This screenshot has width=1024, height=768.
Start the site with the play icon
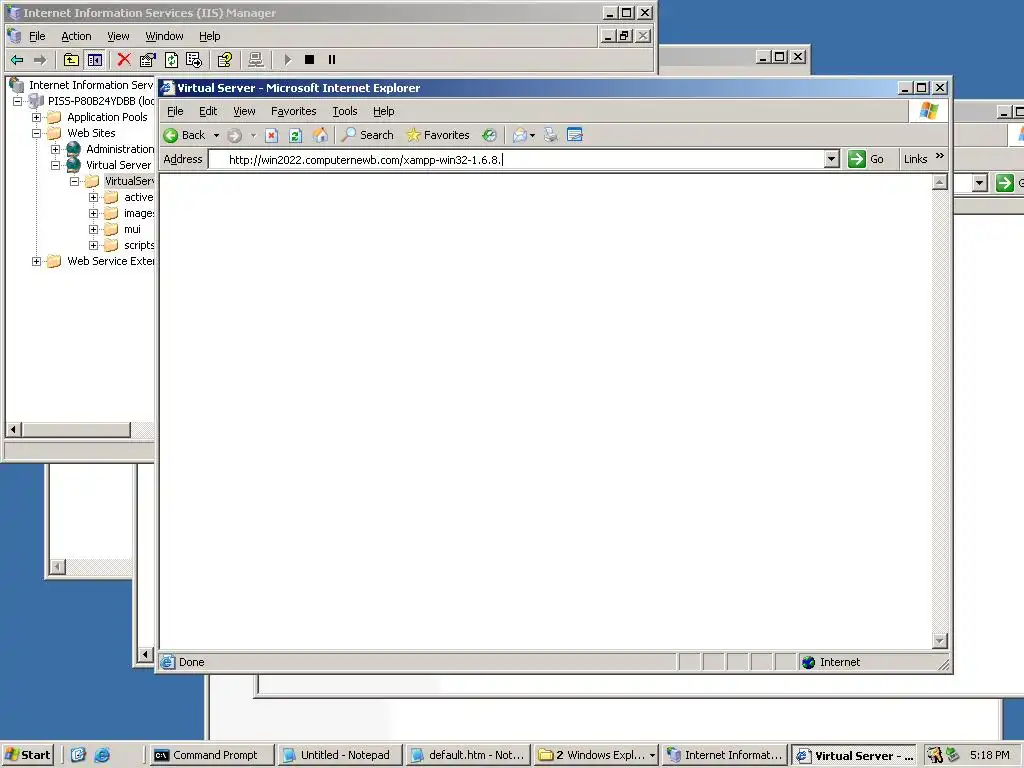click(x=287, y=59)
